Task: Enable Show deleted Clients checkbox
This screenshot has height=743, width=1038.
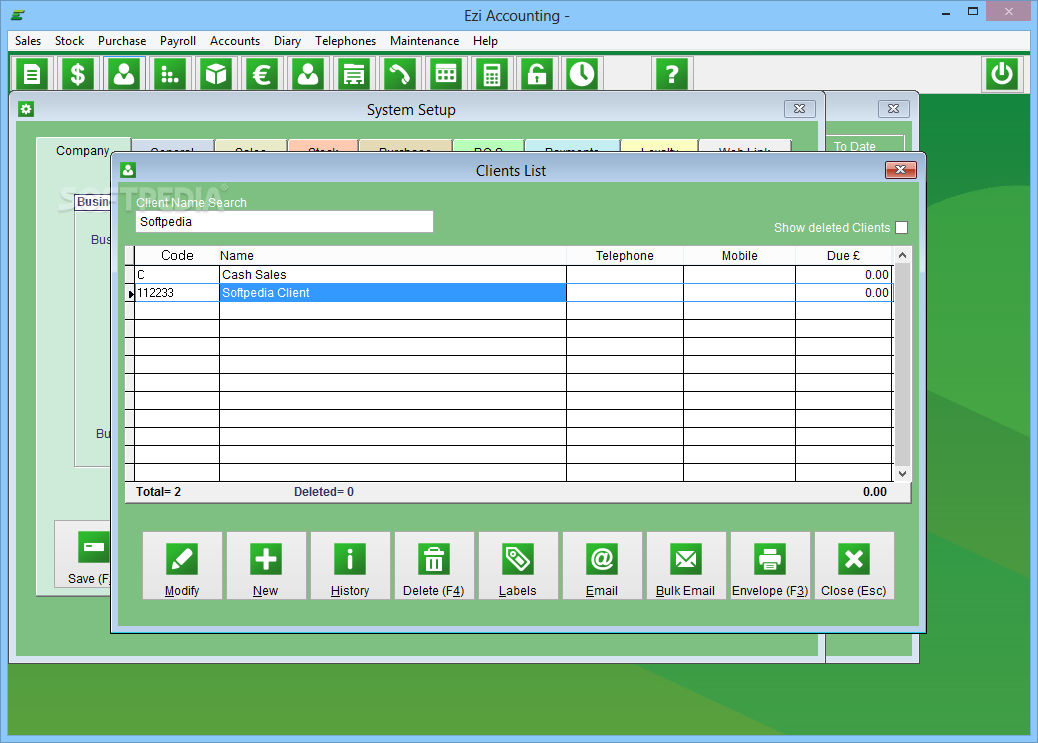Action: (x=902, y=228)
